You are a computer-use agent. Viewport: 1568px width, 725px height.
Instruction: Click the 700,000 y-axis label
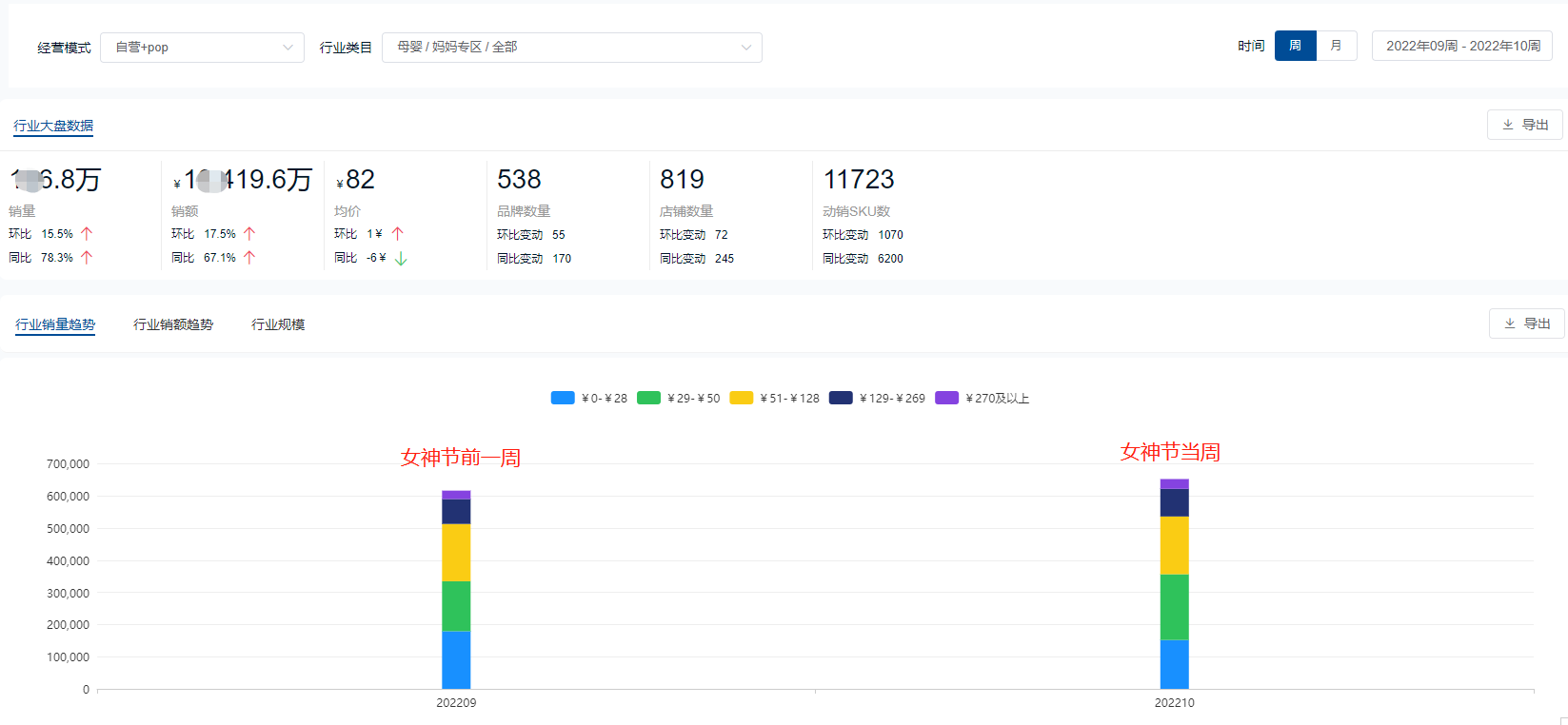[68, 464]
